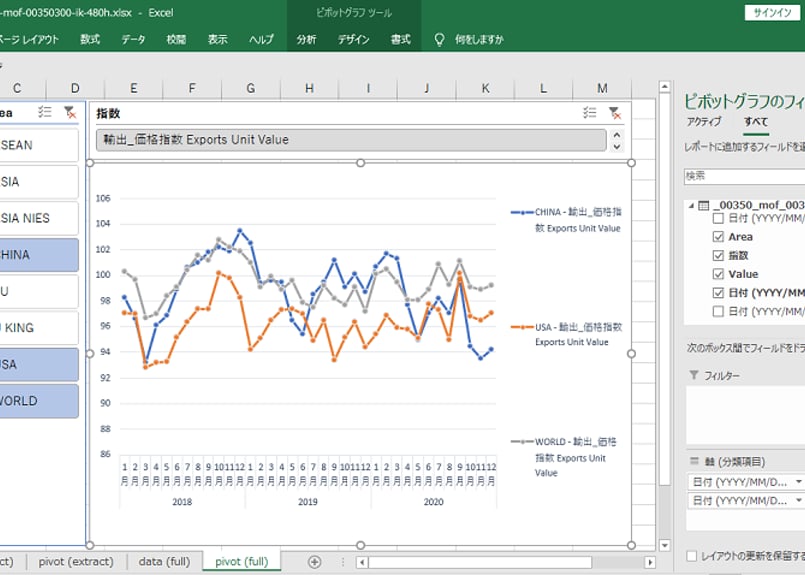Uncheck the Value field checkbox

(718, 274)
